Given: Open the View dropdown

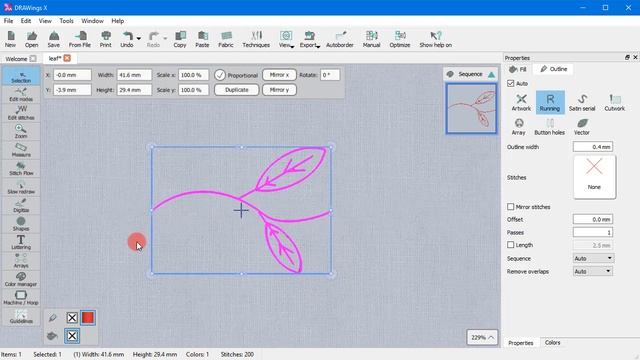Looking at the screenshot, I should click(x=286, y=39).
